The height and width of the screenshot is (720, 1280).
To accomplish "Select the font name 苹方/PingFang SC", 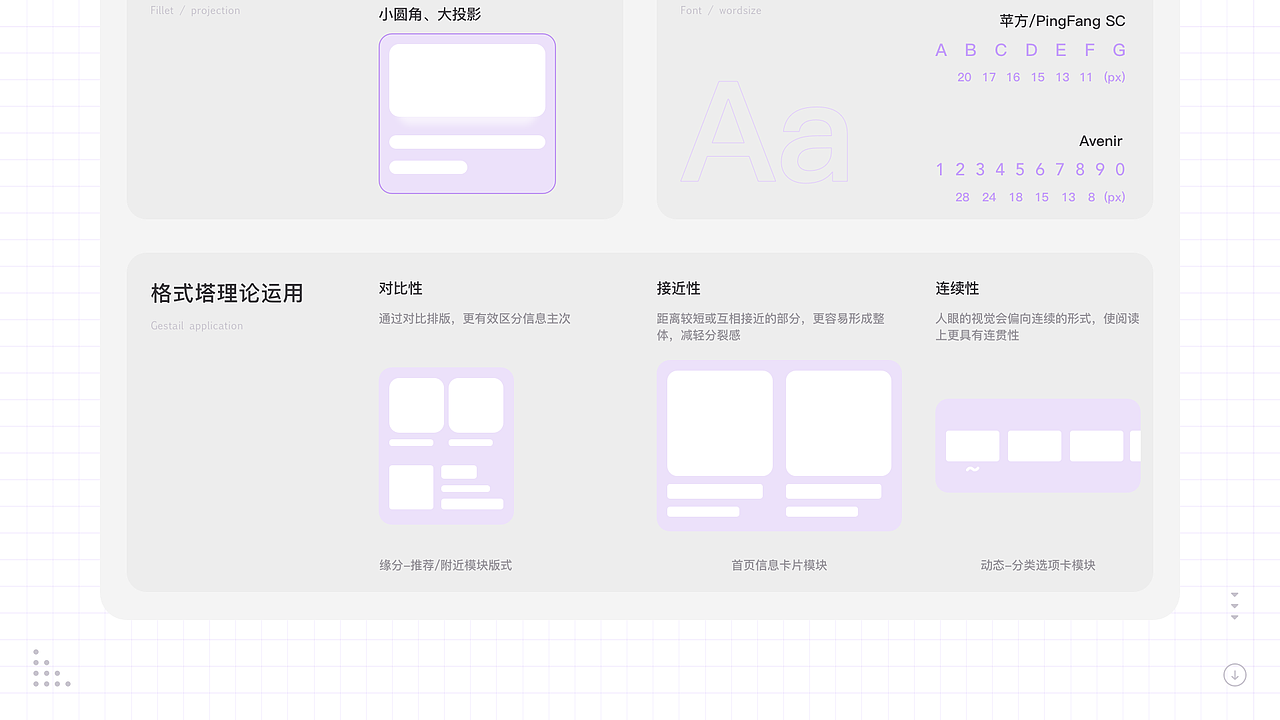I will pyautogui.click(x=1062, y=21).
